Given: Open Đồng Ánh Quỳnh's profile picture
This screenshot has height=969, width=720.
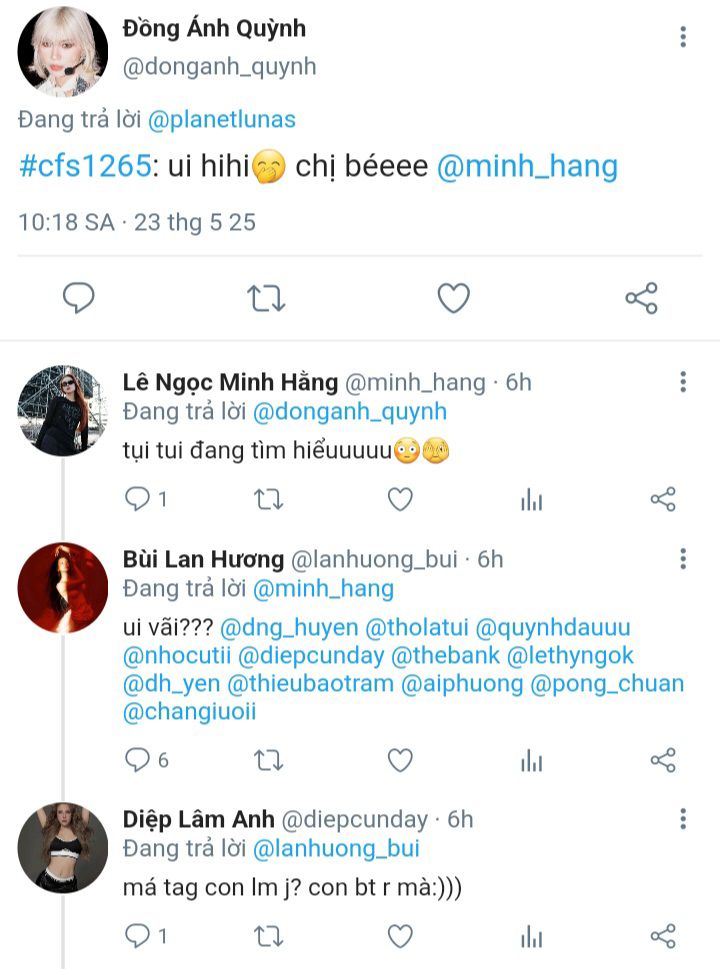Looking at the screenshot, I should [63, 51].
